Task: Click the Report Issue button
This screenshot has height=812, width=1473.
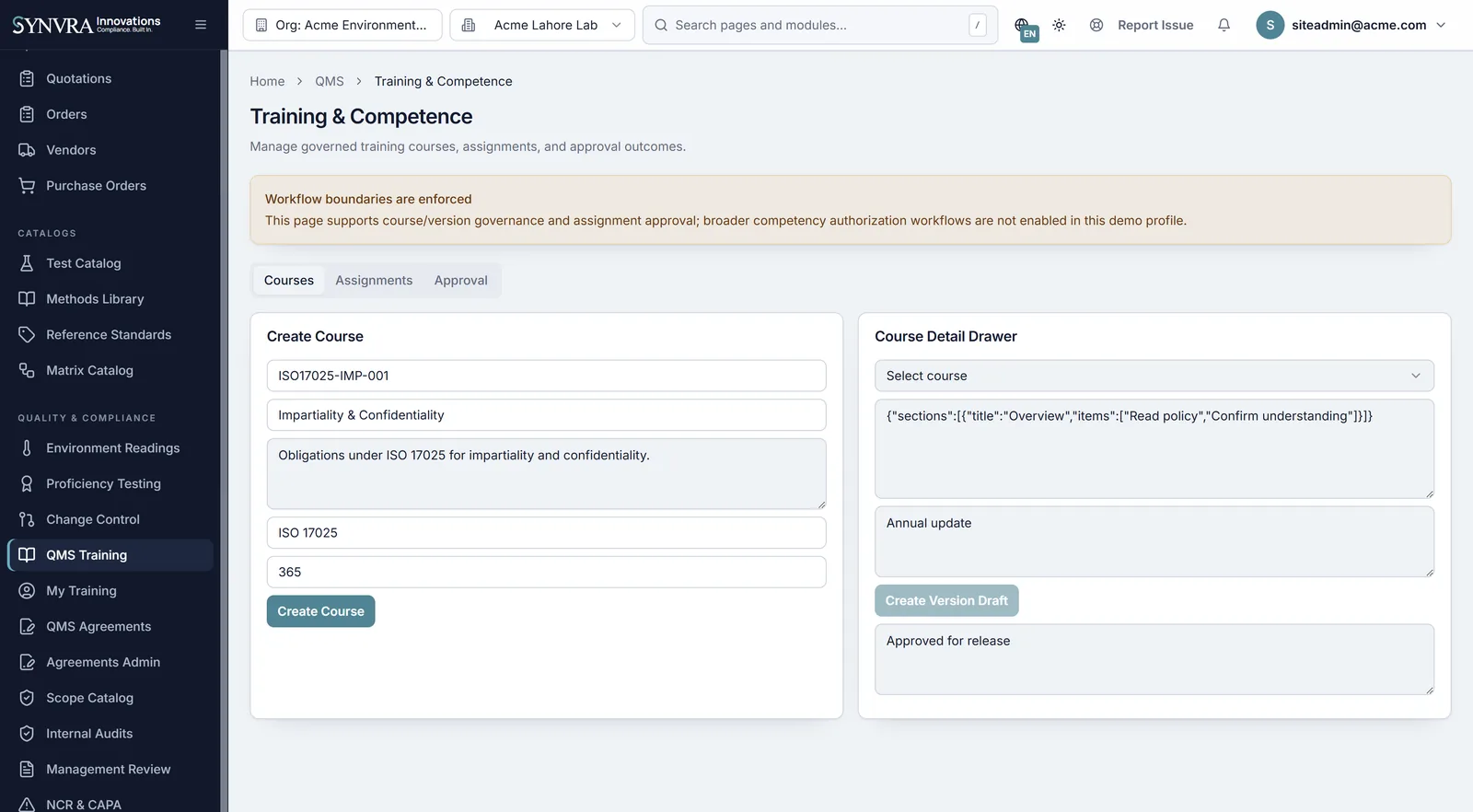Action: coord(1142,25)
